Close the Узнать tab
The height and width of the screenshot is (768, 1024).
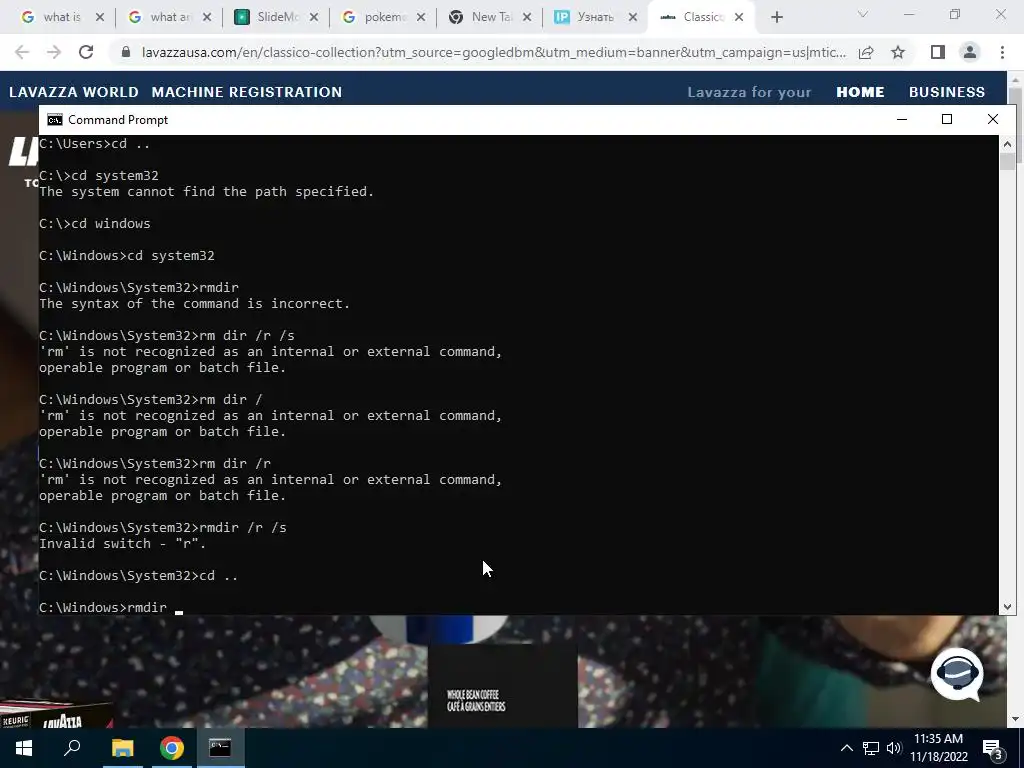point(633,18)
